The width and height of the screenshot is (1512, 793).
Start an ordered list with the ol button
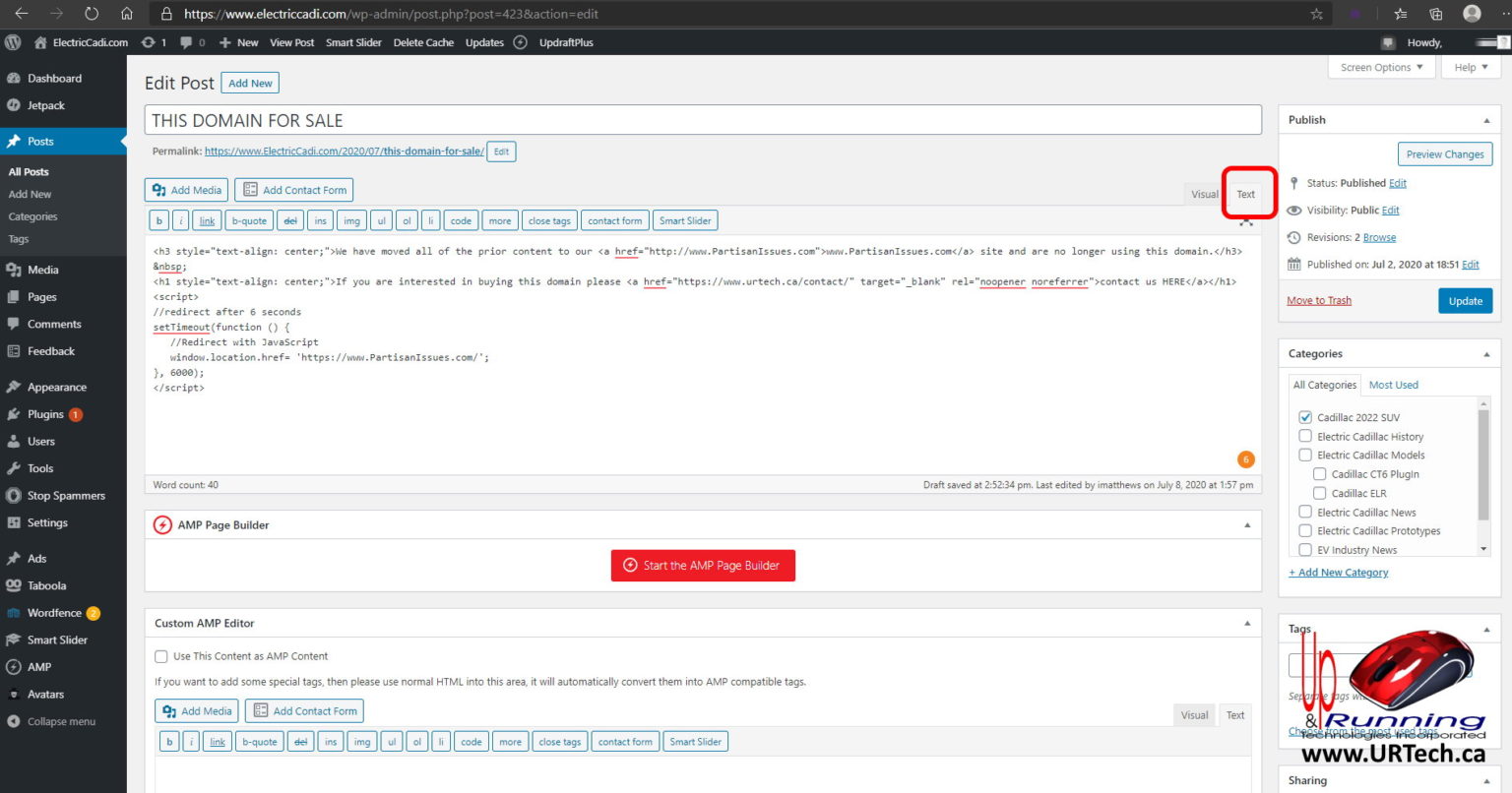(407, 220)
